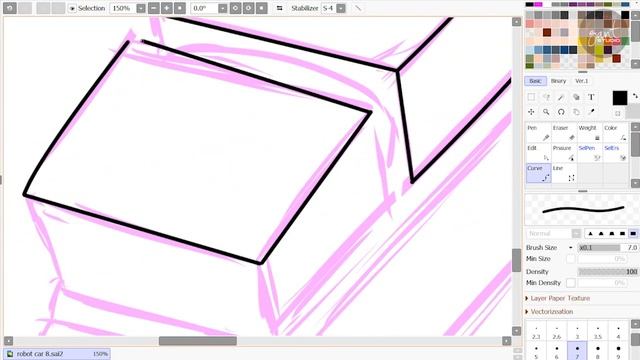Select the Shape tool icon
Image resolution: width=640 pixels, height=360 pixels.
pyautogui.click(x=576, y=97)
